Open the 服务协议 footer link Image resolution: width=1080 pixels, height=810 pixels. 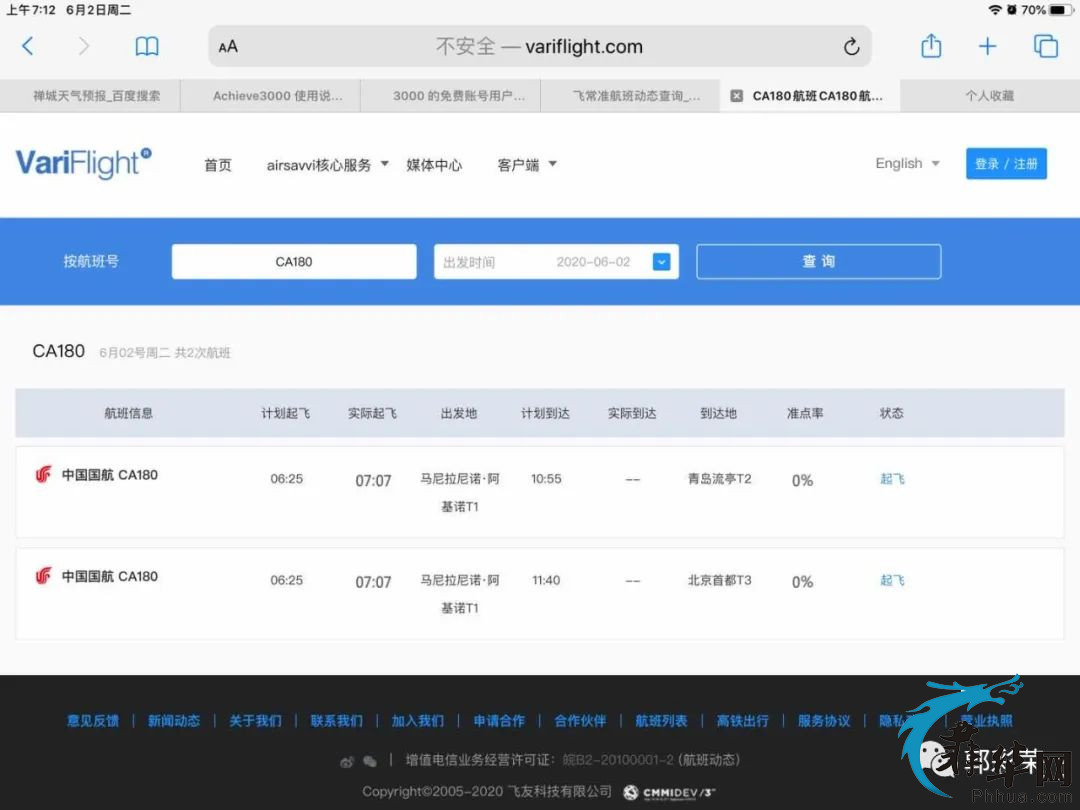coord(824,721)
